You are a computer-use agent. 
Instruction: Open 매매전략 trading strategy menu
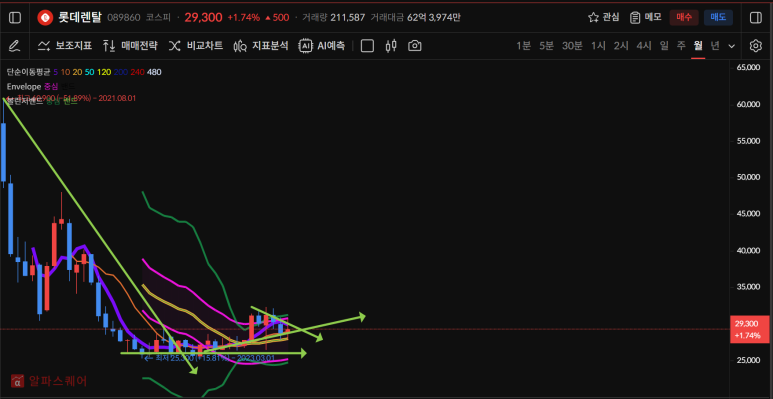point(130,46)
